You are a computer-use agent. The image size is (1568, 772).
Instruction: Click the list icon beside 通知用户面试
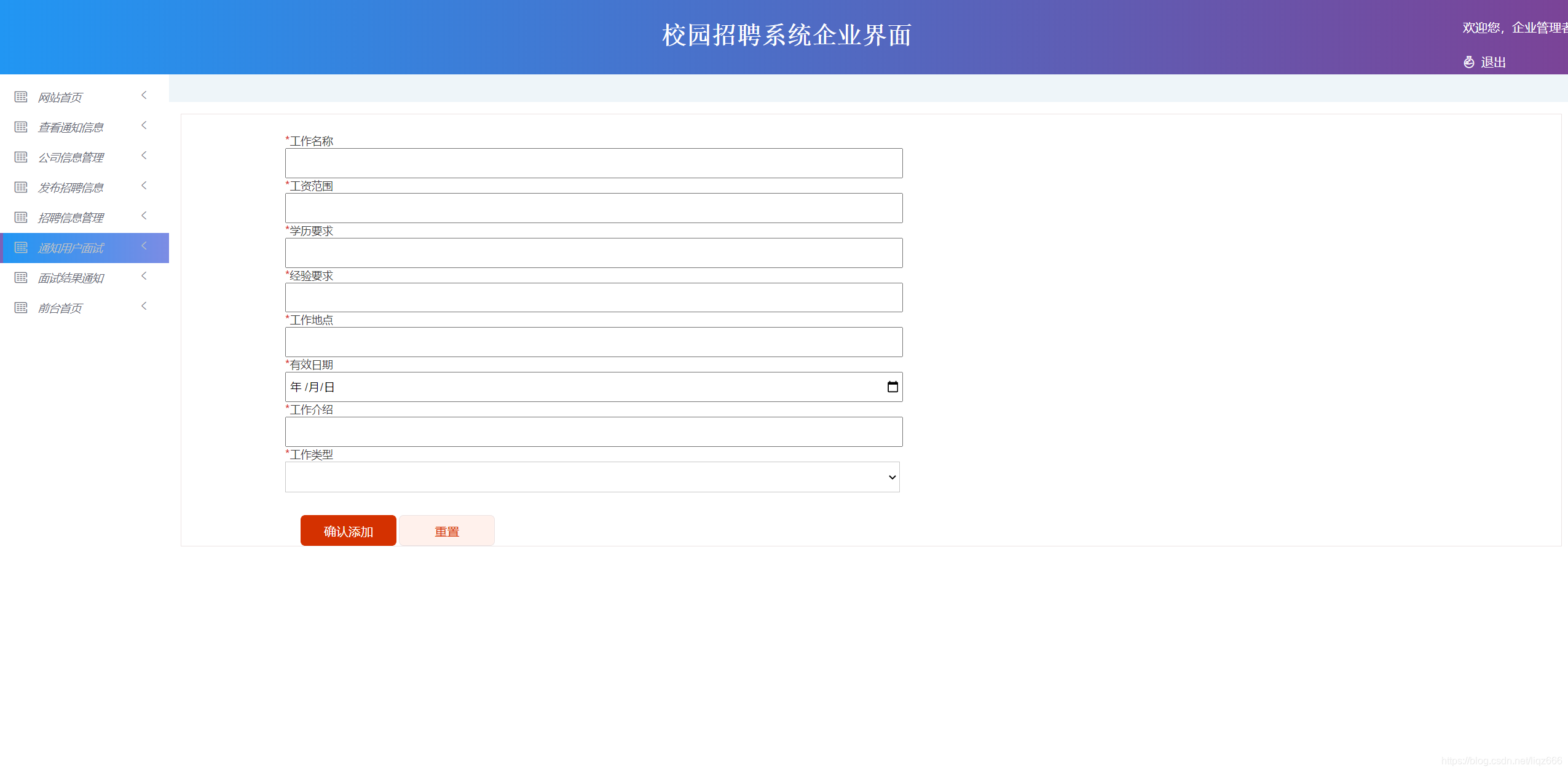click(21, 248)
